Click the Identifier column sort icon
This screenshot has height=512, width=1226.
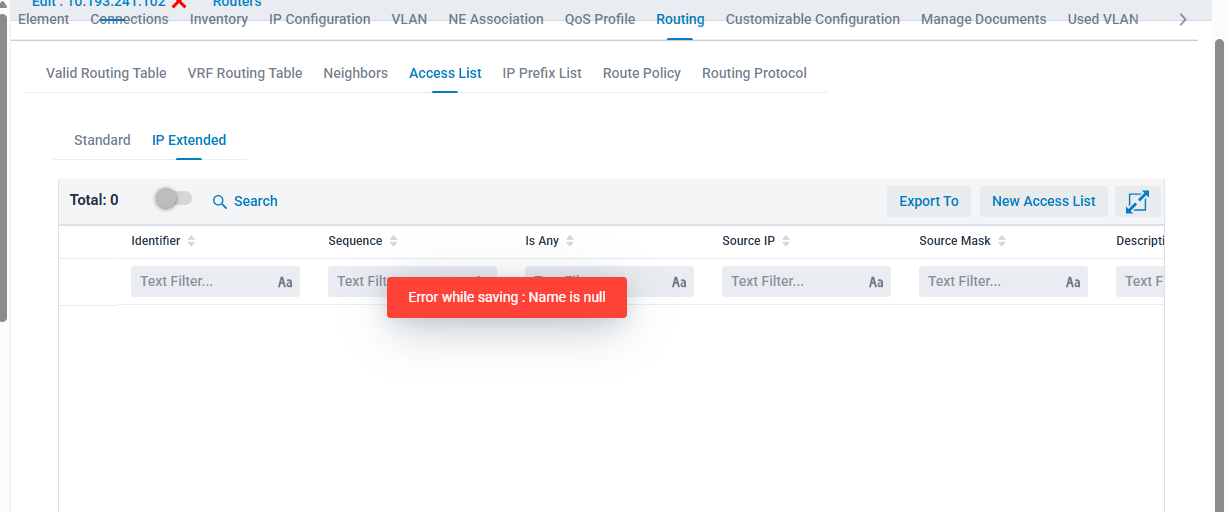191,241
